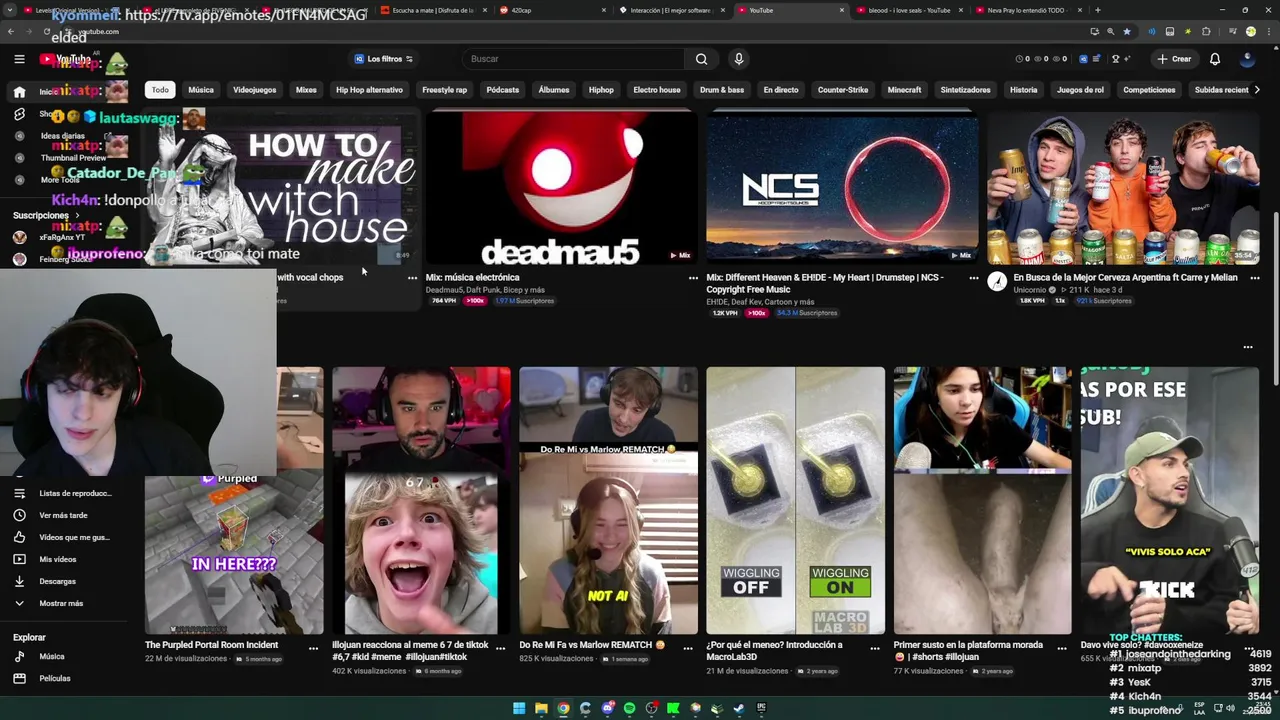The image size is (1280, 720).
Task: Open illojuan reacciona al meme short title
Action: (x=410, y=651)
